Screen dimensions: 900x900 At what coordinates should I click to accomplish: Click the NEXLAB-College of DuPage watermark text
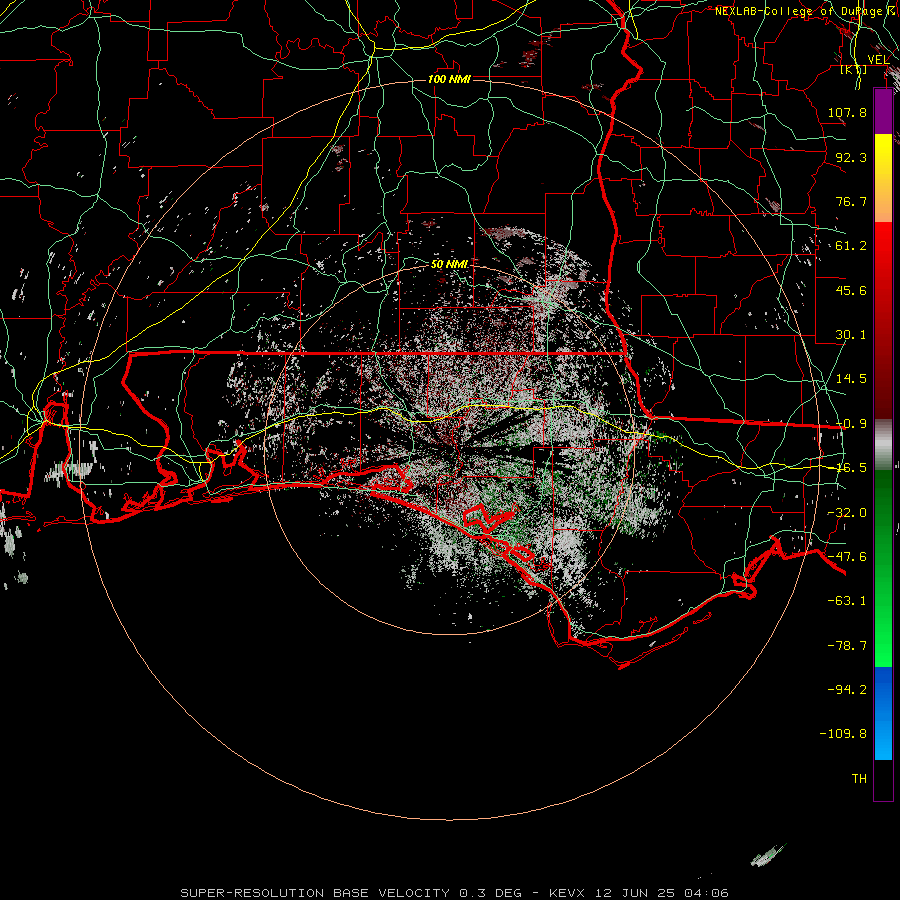[806, 11]
